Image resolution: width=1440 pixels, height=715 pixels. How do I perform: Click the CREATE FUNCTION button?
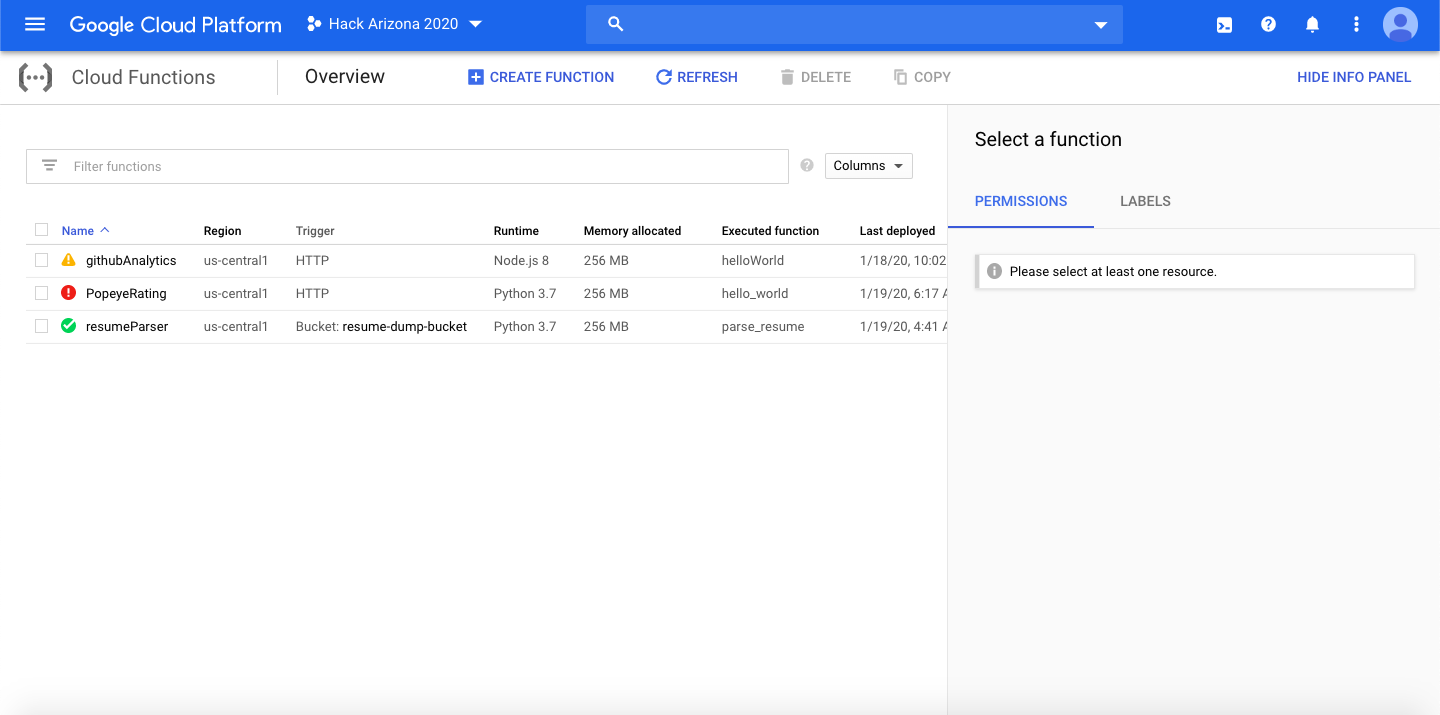click(541, 77)
